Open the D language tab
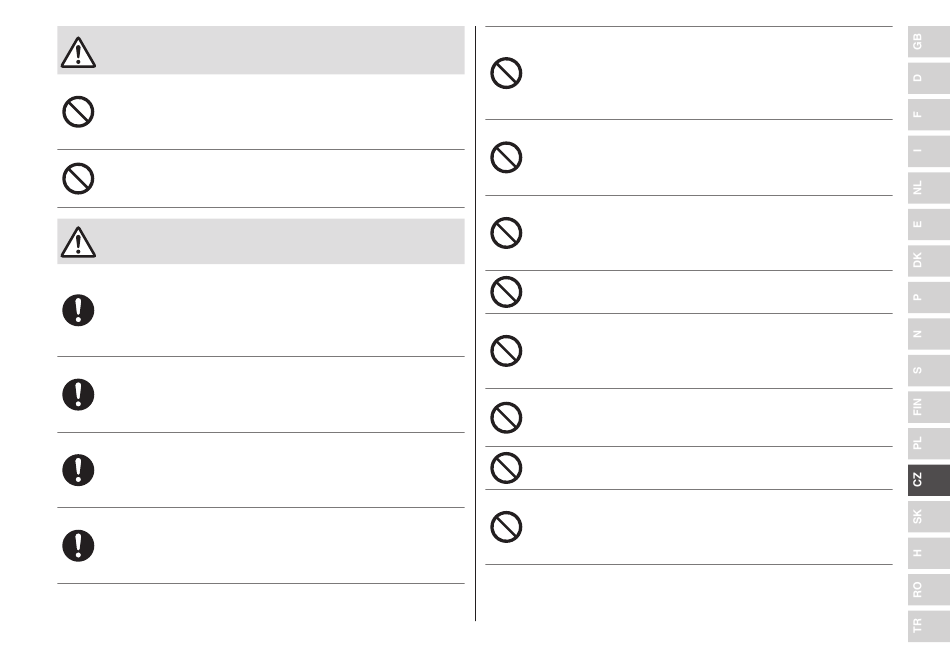Screen dimensions: 950x668 pyautogui.click(x=929, y=78)
